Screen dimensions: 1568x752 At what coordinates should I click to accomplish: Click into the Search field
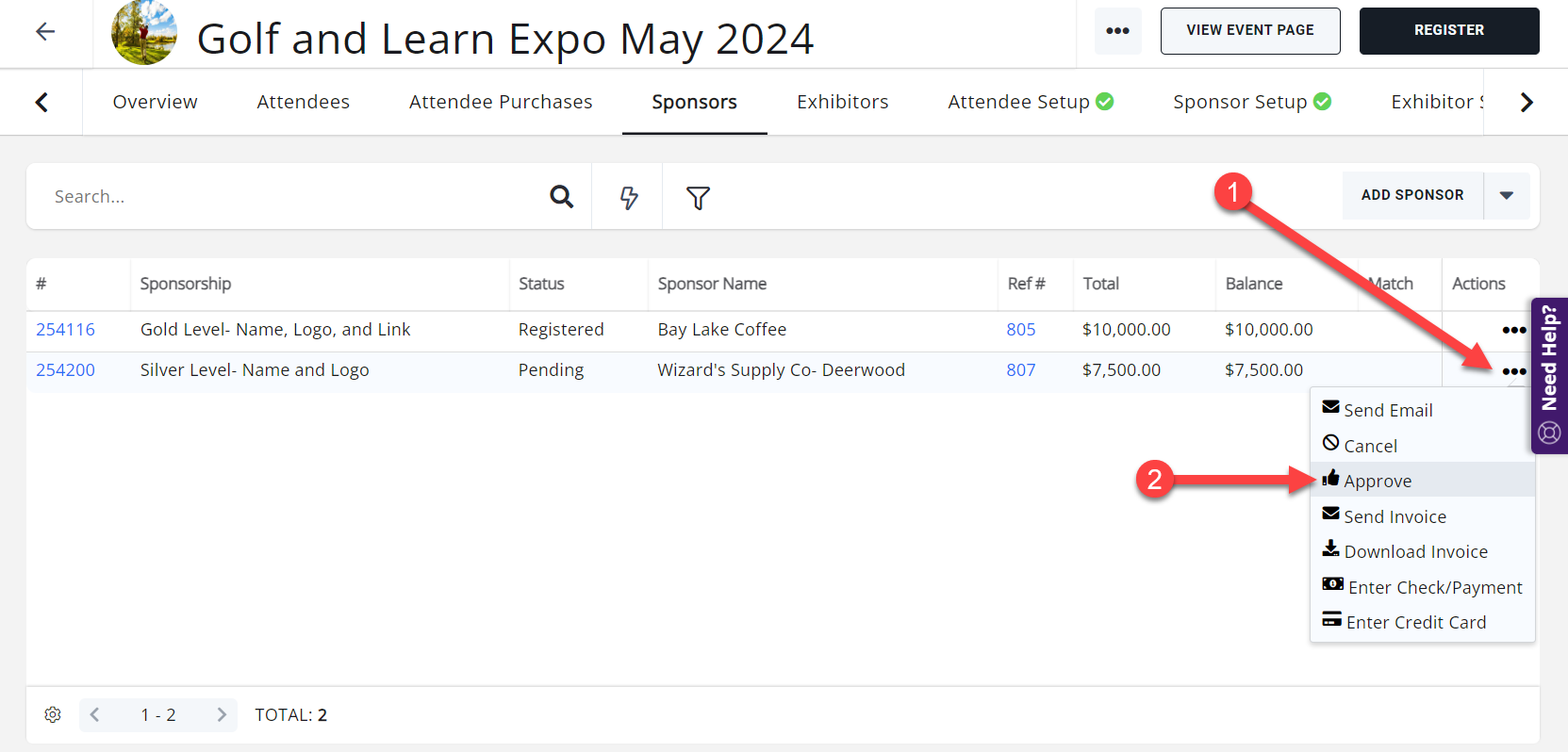(283, 196)
